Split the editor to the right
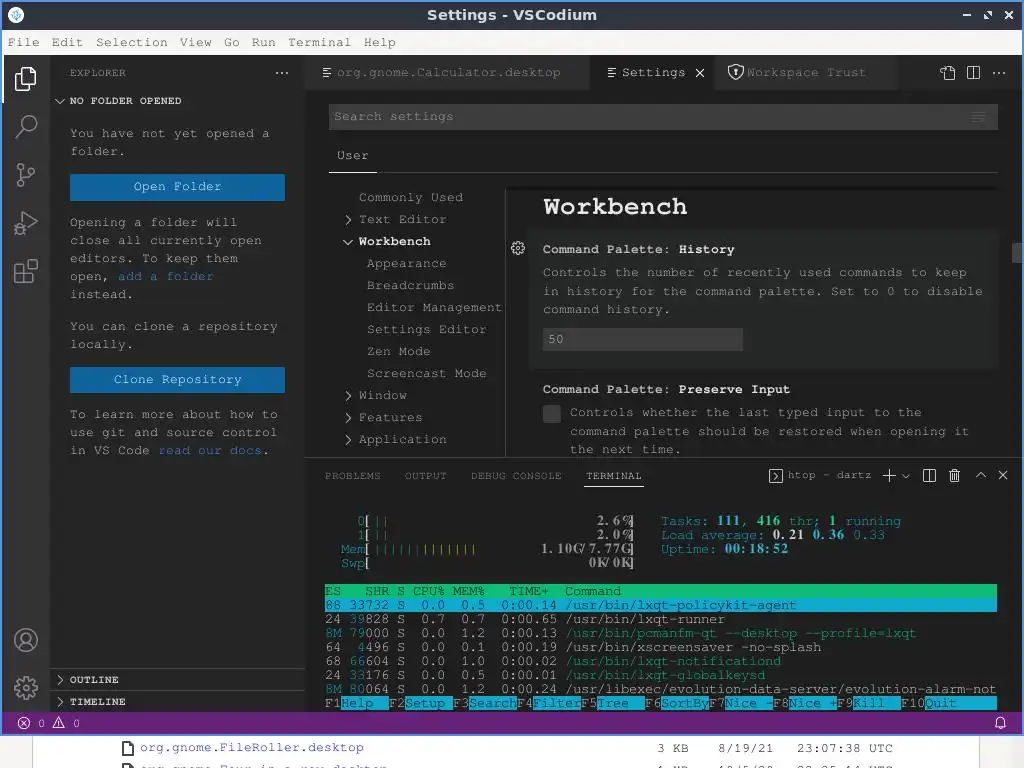 coord(973,72)
